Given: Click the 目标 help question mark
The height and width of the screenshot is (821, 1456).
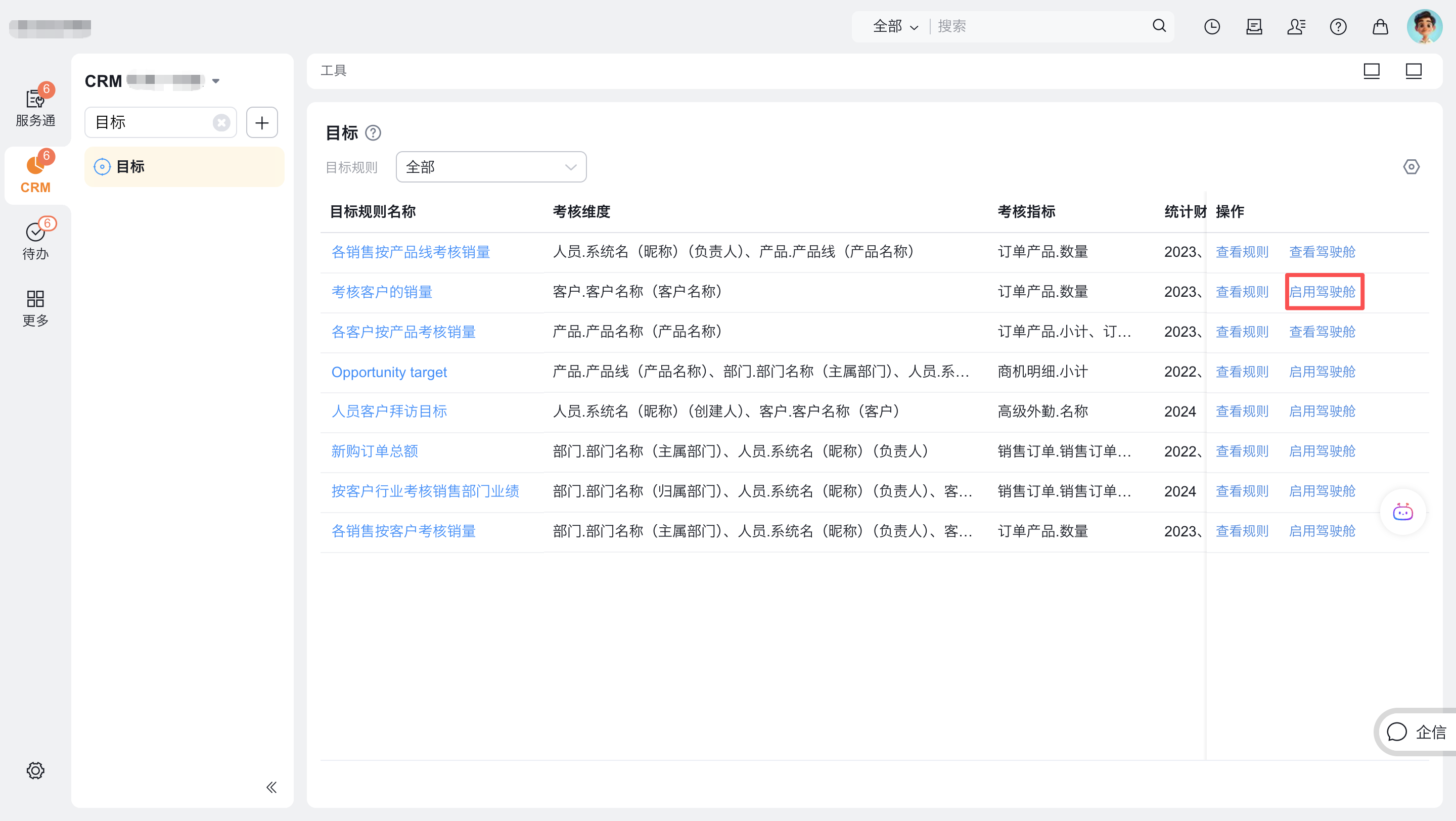Looking at the screenshot, I should pyautogui.click(x=374, y=133).
